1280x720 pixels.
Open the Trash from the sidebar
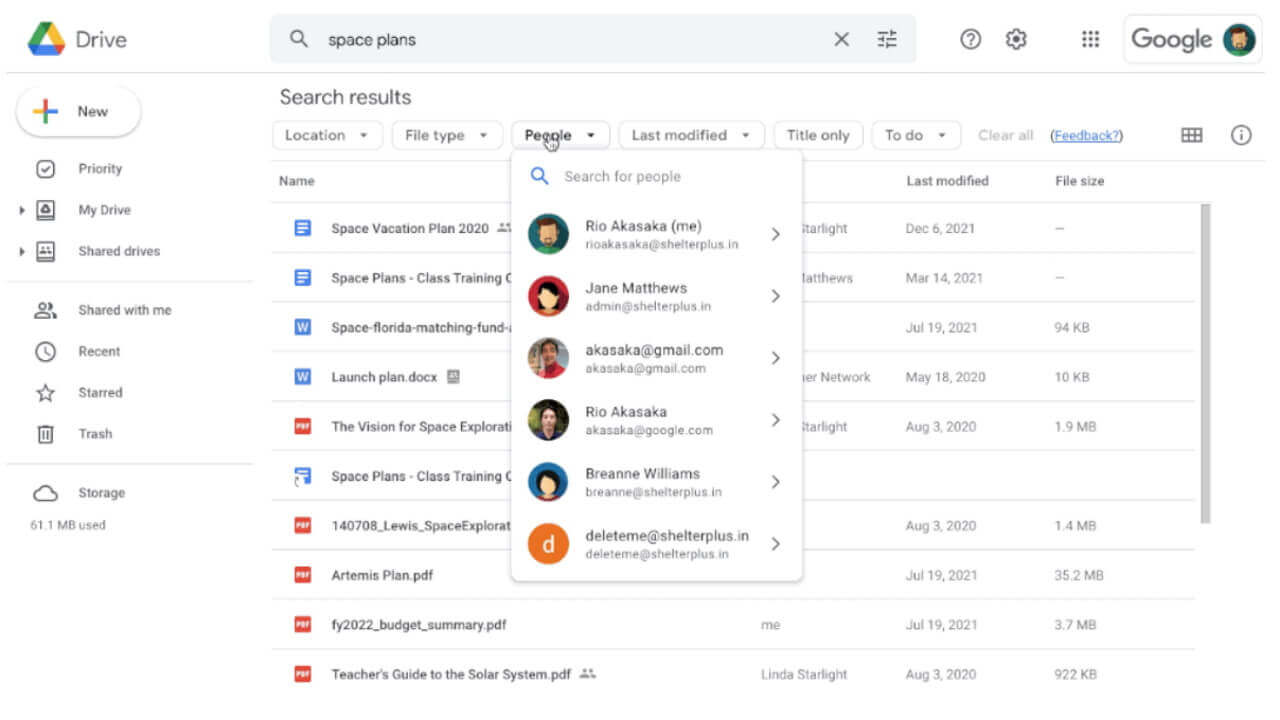[x=95, y=433]
